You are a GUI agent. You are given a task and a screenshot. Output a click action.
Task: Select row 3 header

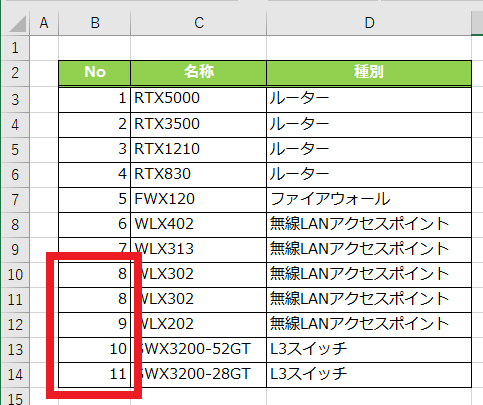click(x=15, y=100)
